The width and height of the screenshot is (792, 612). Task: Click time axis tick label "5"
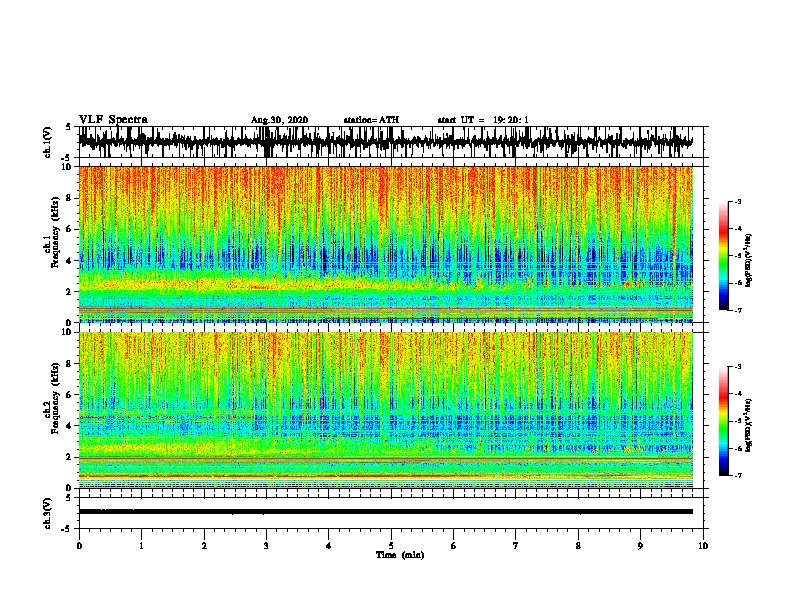[391, 546]
